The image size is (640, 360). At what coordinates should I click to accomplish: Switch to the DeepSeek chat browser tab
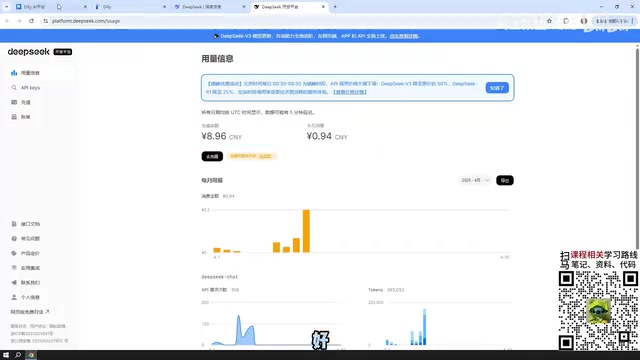point(209,7)
